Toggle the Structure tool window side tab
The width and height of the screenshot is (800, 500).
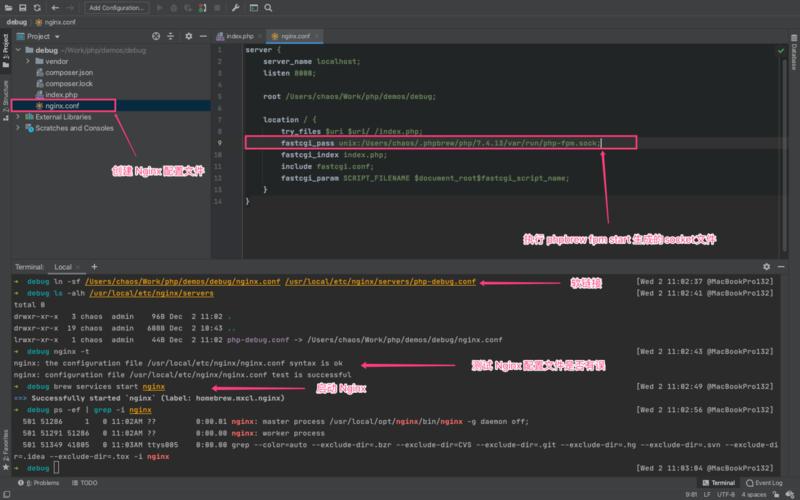[6, 100]
